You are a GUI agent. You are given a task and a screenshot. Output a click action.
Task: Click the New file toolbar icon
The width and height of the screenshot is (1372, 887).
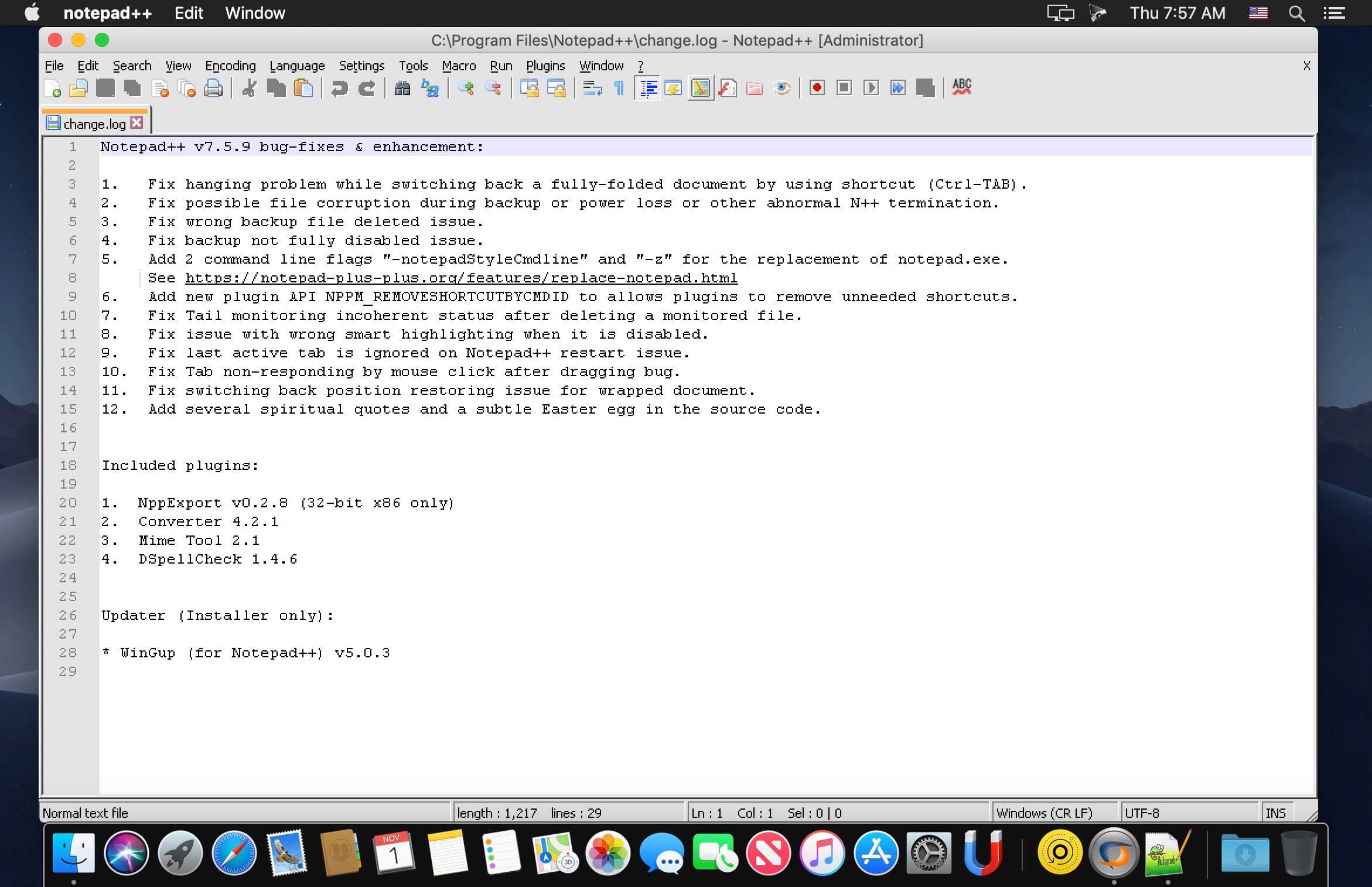(52, 88)
